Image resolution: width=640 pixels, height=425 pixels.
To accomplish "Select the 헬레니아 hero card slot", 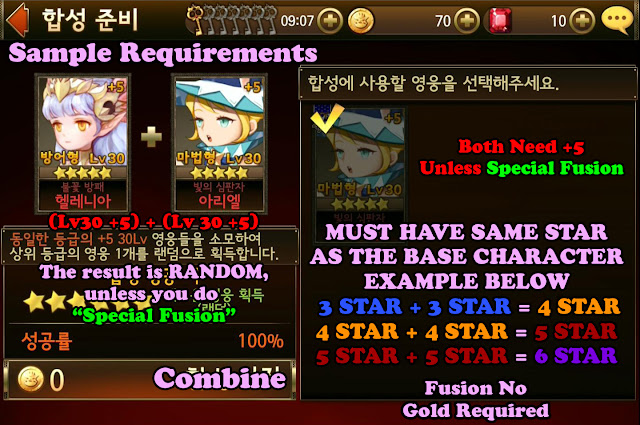I will point(83,143).
